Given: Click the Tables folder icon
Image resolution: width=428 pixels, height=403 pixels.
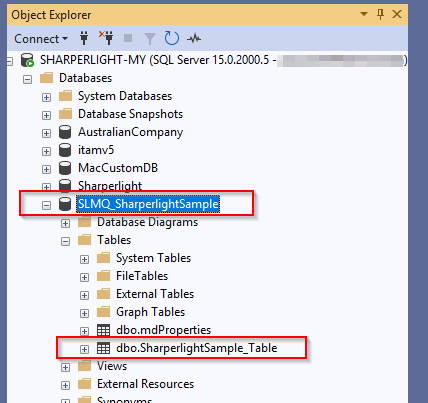Looking at the screenshot, I should [x=84, y=240].
